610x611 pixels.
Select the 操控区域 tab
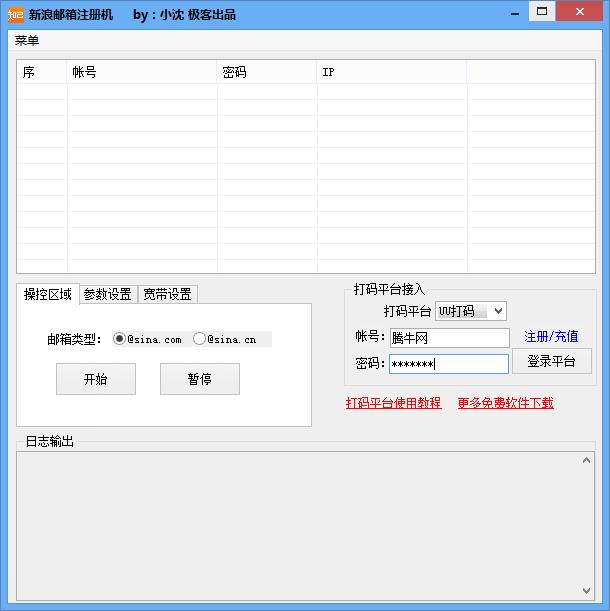click(x=48, y=294)
